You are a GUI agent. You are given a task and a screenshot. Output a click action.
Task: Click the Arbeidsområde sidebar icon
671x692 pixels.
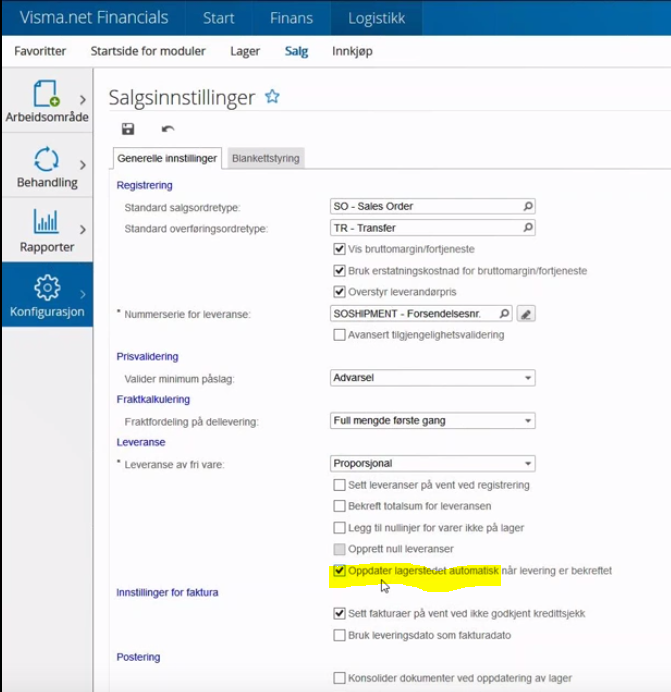point(46,93)
